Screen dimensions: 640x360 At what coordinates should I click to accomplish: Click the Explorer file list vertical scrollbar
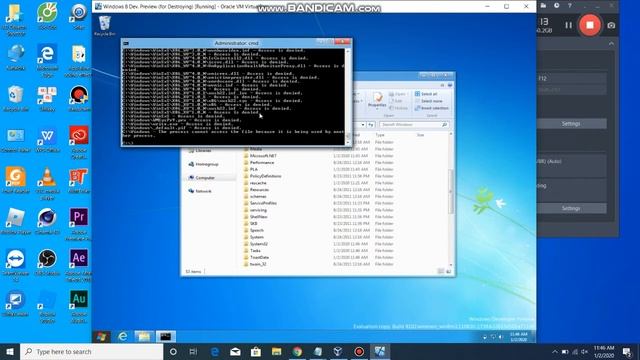tap(451, 192)
